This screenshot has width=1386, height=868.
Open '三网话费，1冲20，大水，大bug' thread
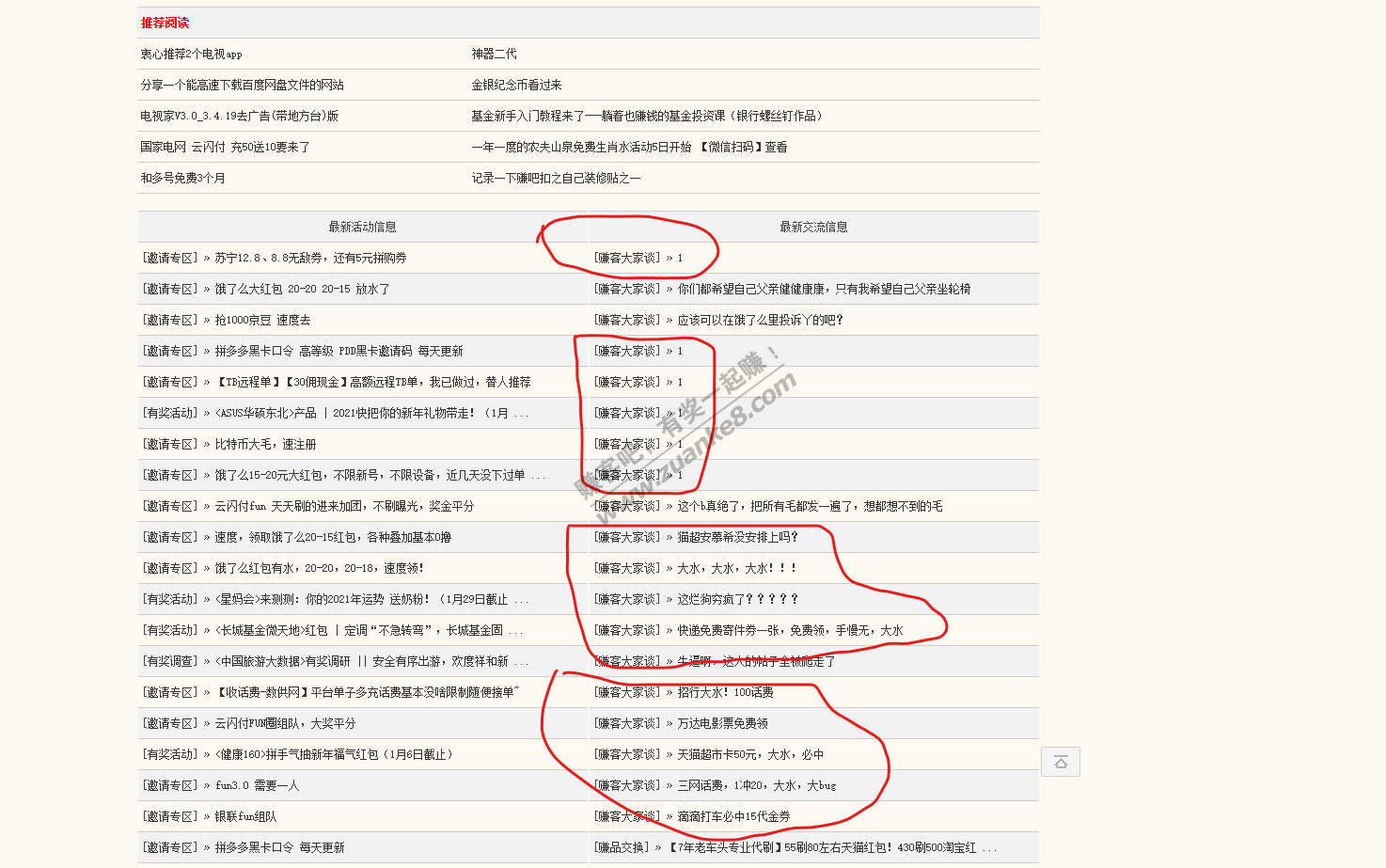pyautogui.click(x=757, y=785)
